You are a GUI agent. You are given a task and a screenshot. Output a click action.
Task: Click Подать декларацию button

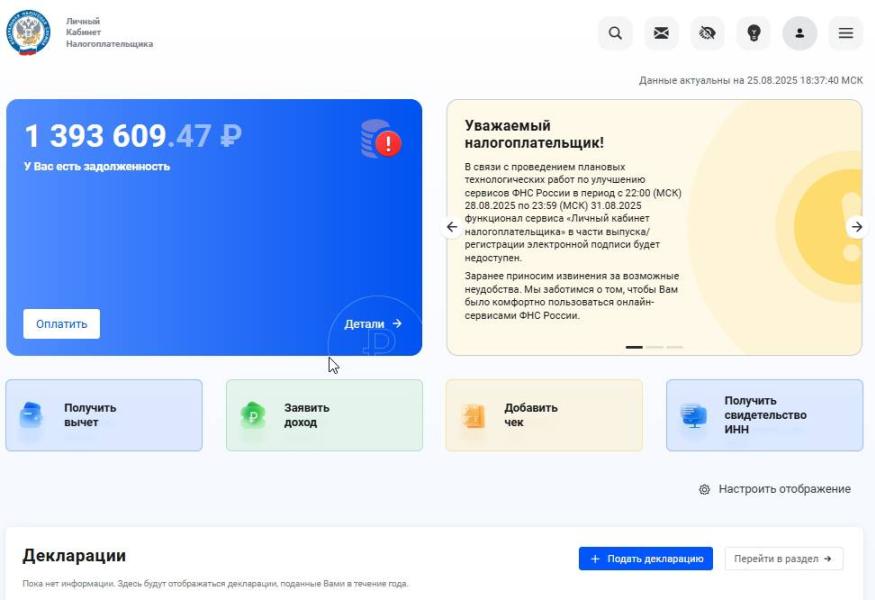(646, 559)
